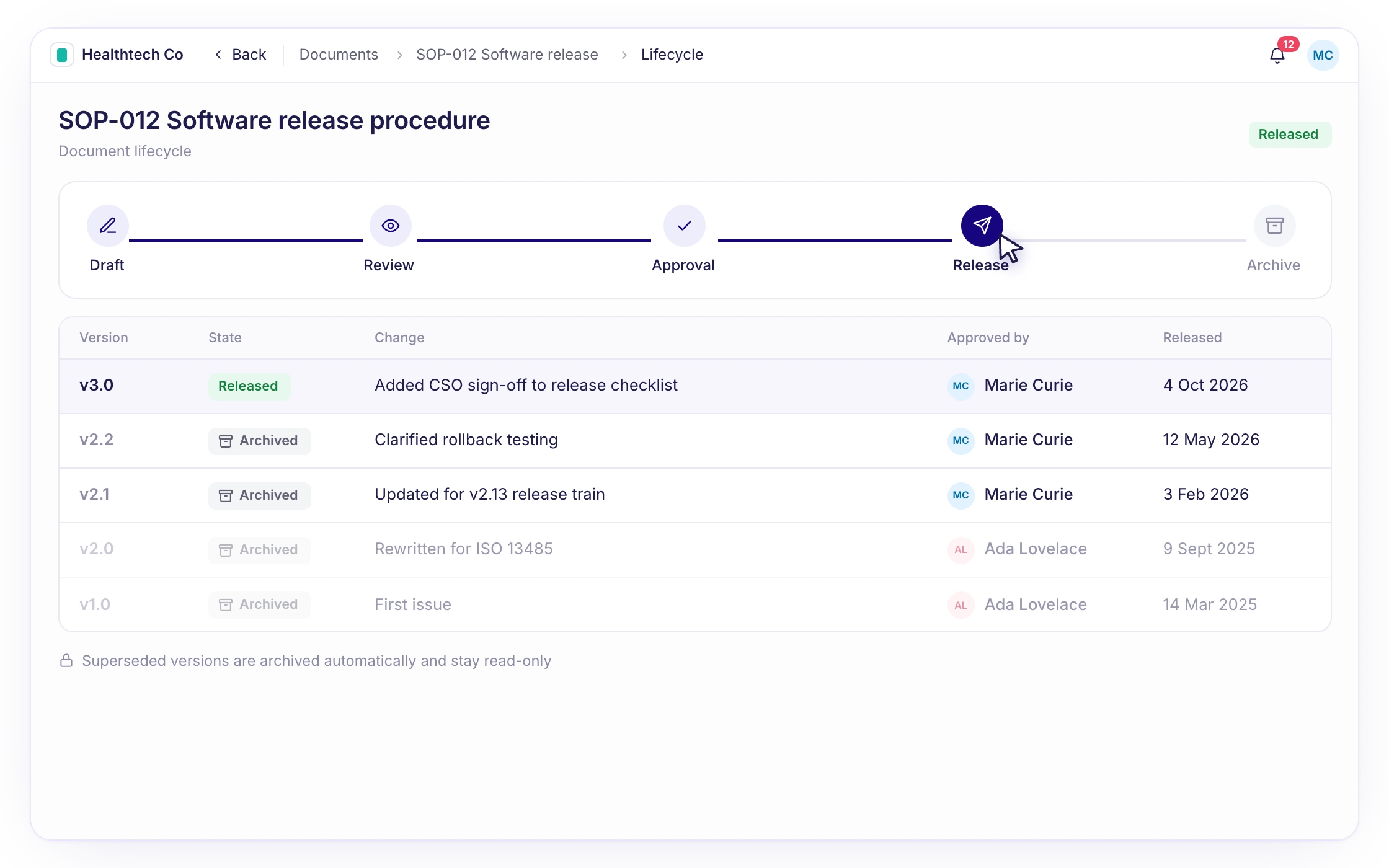Click the Lifecycle breadcrumb
Screen dimensions: 1389x868
(x=672, y=55)
